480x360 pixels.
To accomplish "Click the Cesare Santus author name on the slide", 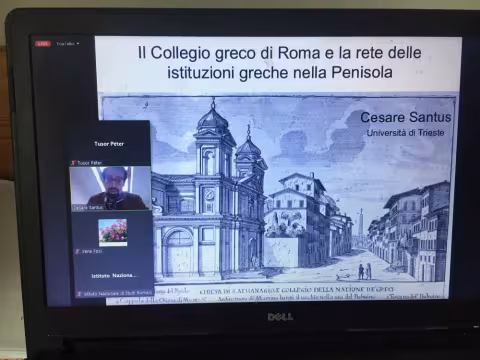I will click(406, 117).
